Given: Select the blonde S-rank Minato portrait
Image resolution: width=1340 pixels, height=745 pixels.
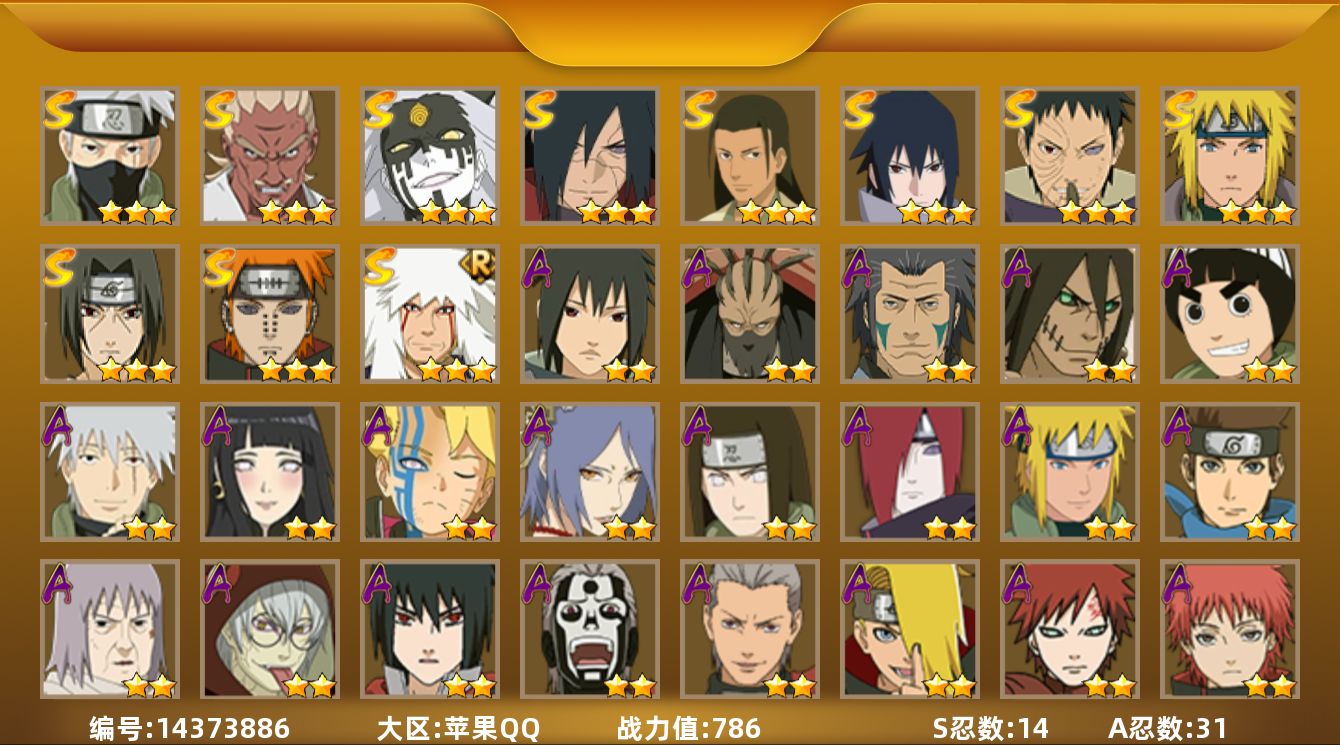Looking at the screenshot, I should pos(1229,155).
